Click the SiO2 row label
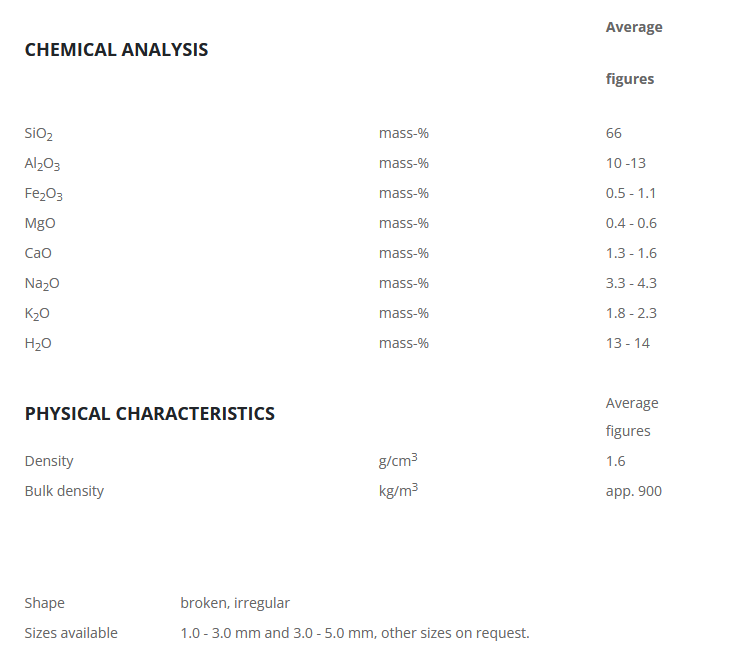 [38, 134]
